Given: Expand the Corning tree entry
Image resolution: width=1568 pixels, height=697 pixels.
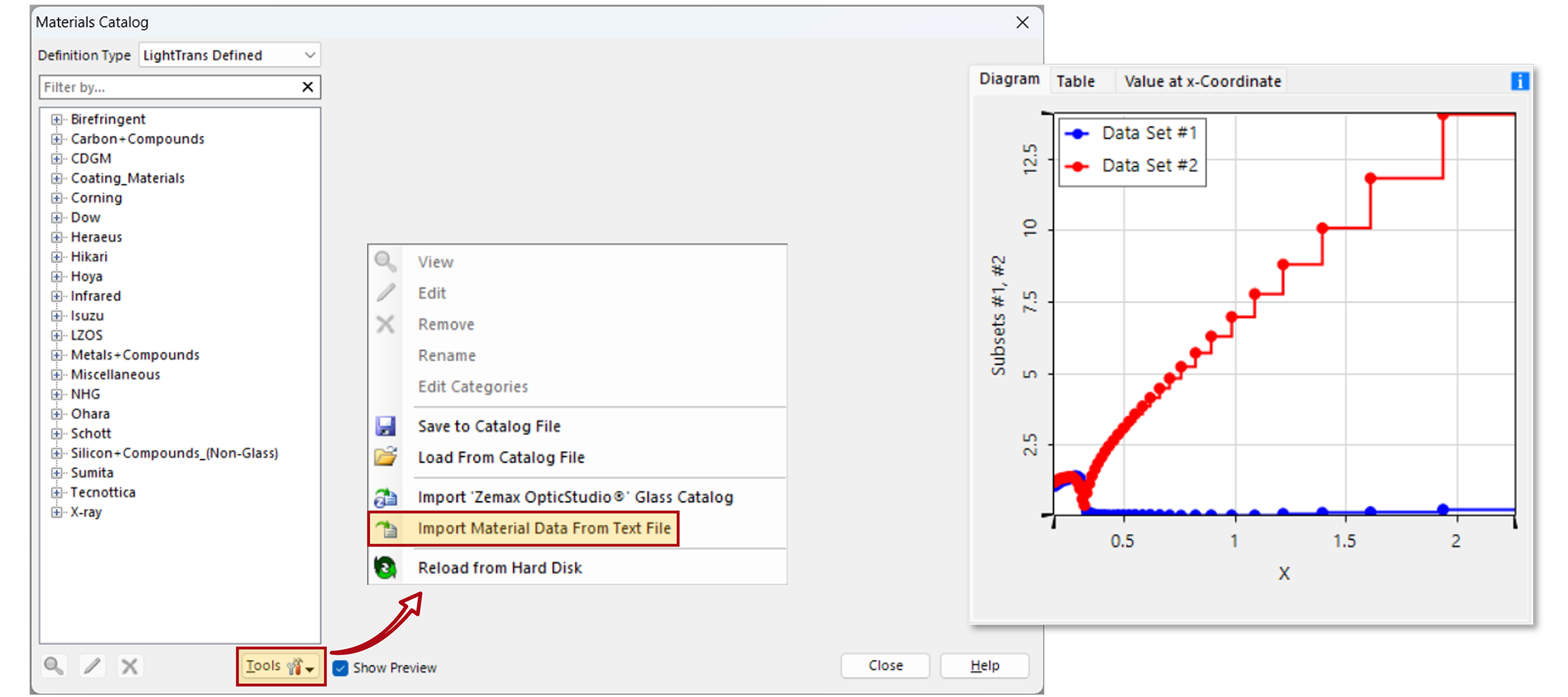Looking at the screenshot, I should [56, 197].
